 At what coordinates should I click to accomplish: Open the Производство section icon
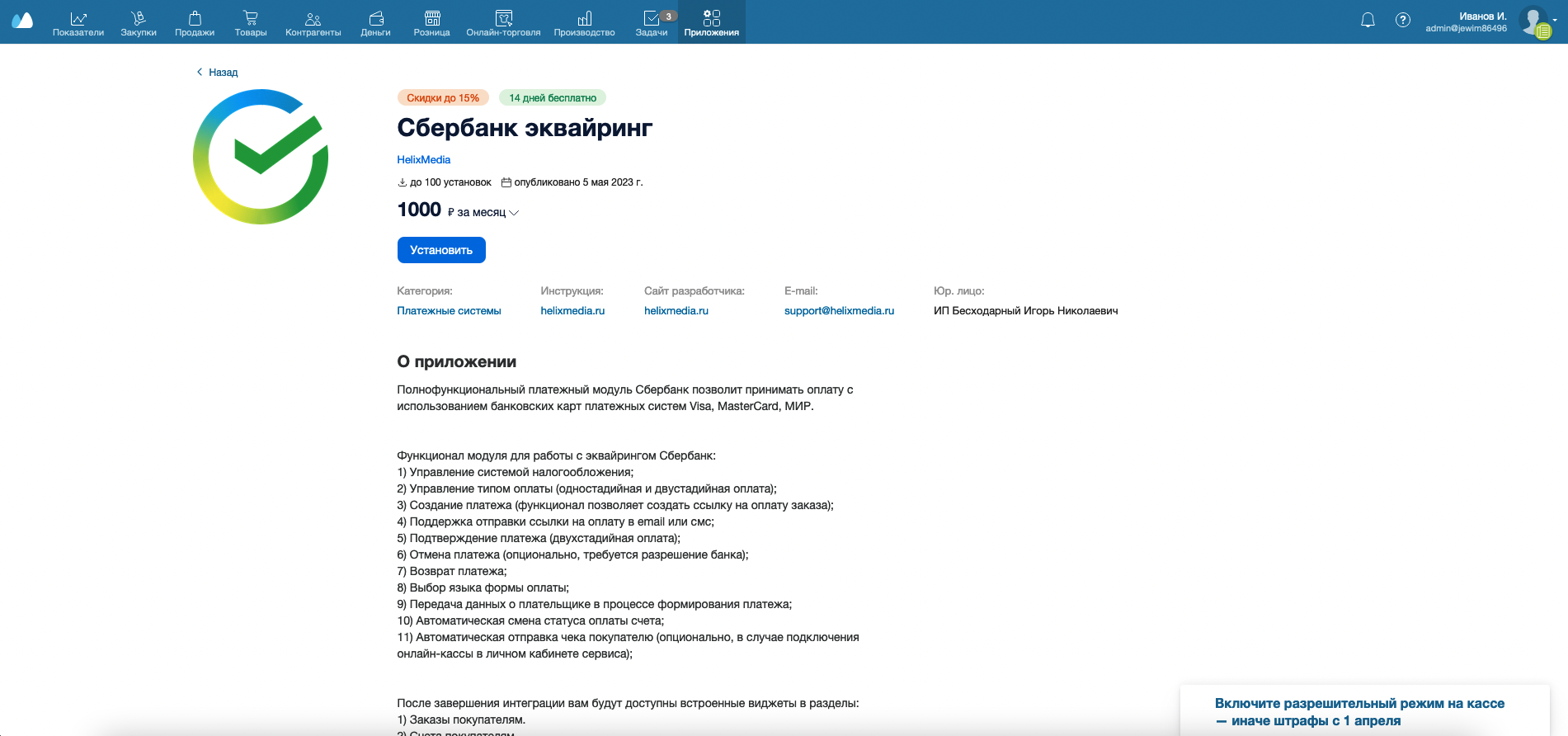click(x=585, y=18)
